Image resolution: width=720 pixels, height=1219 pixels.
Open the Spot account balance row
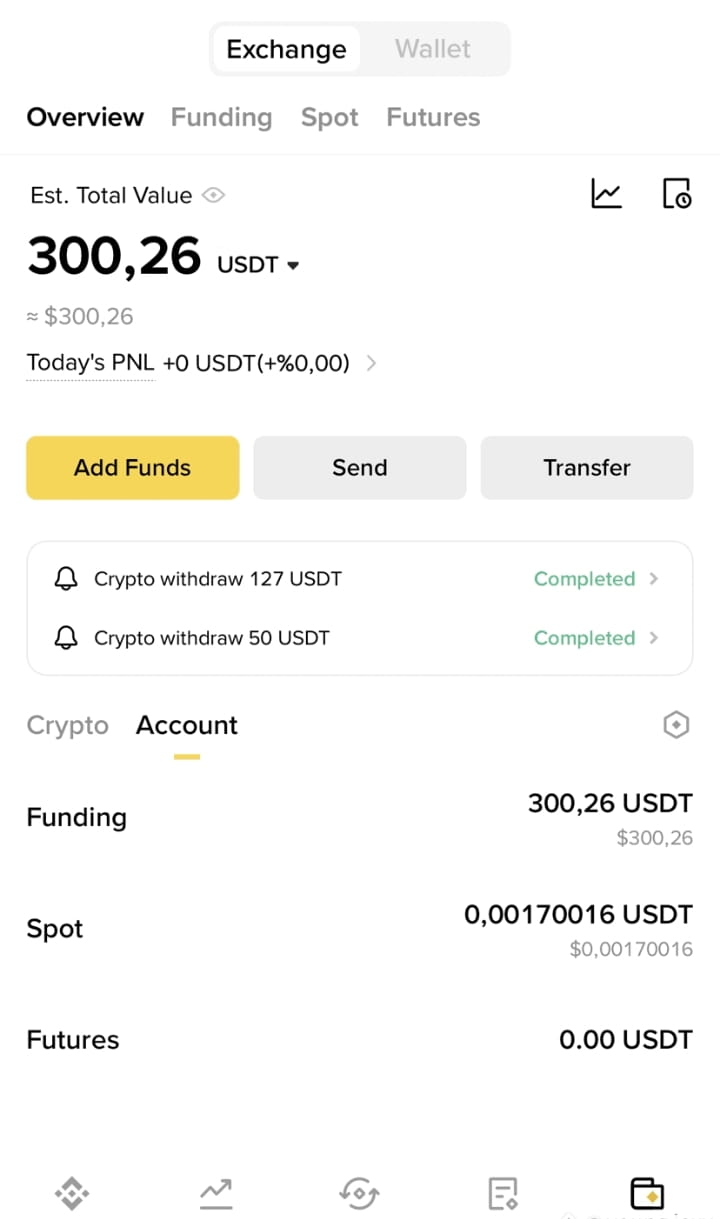coord(359,930)
